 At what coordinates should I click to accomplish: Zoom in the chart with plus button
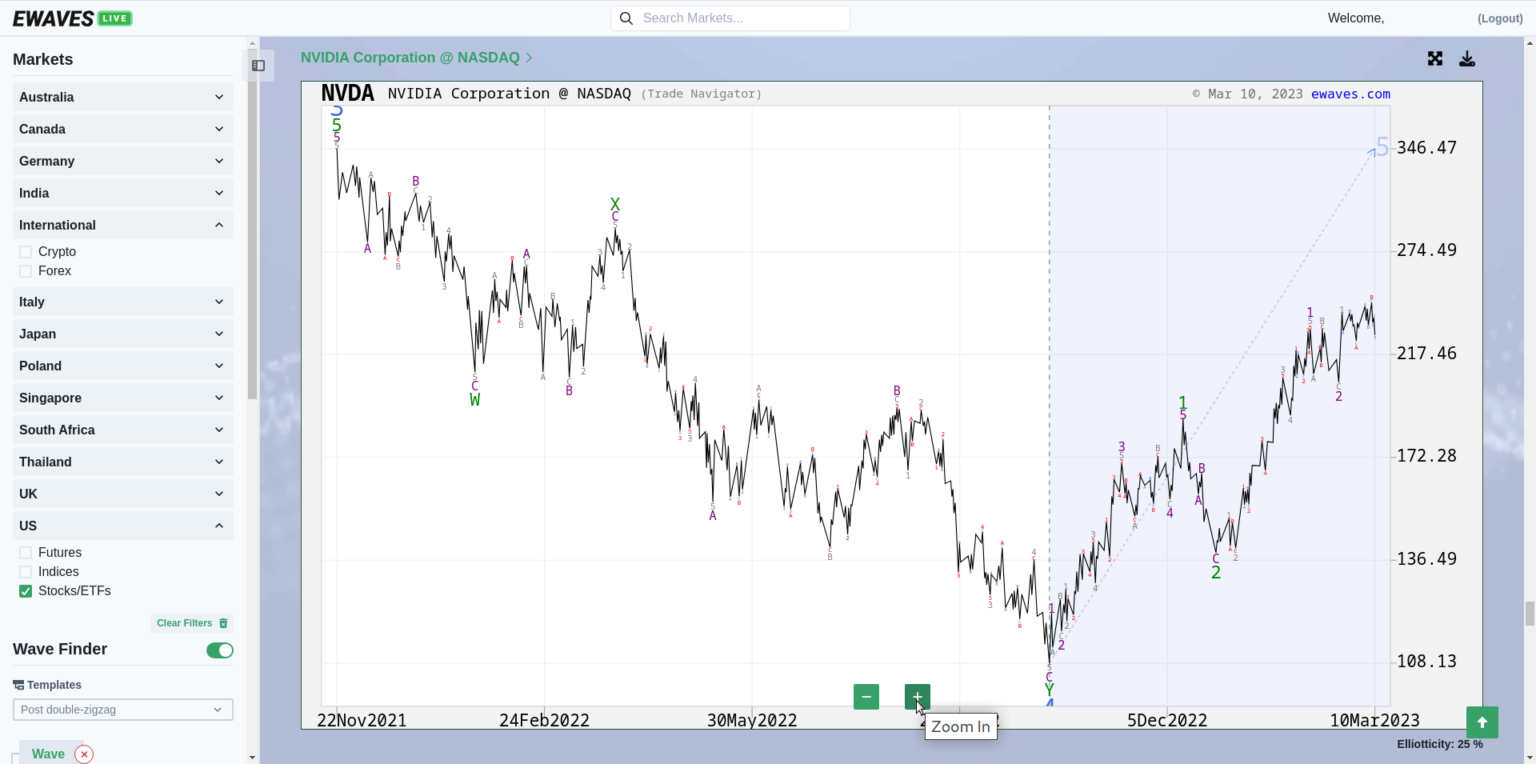click(917, 697)
